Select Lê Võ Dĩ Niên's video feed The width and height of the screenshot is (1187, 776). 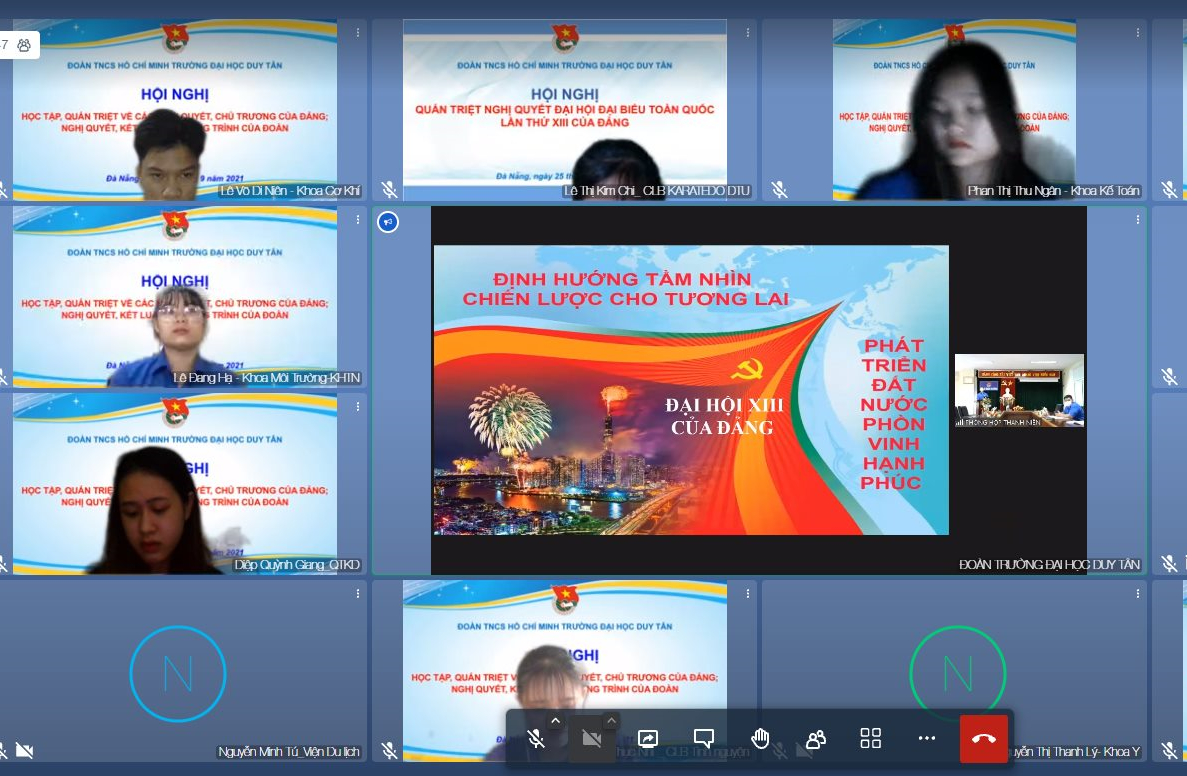point(175,110)
